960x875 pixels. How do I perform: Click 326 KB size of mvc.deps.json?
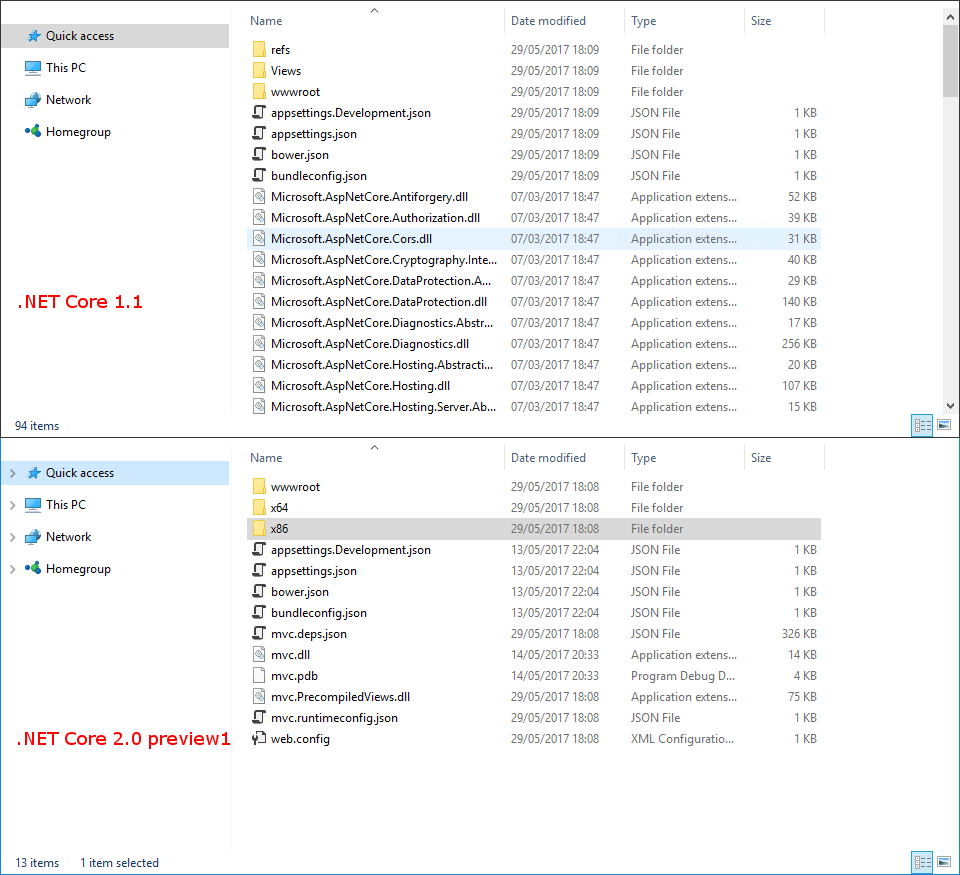click(799, 634)
